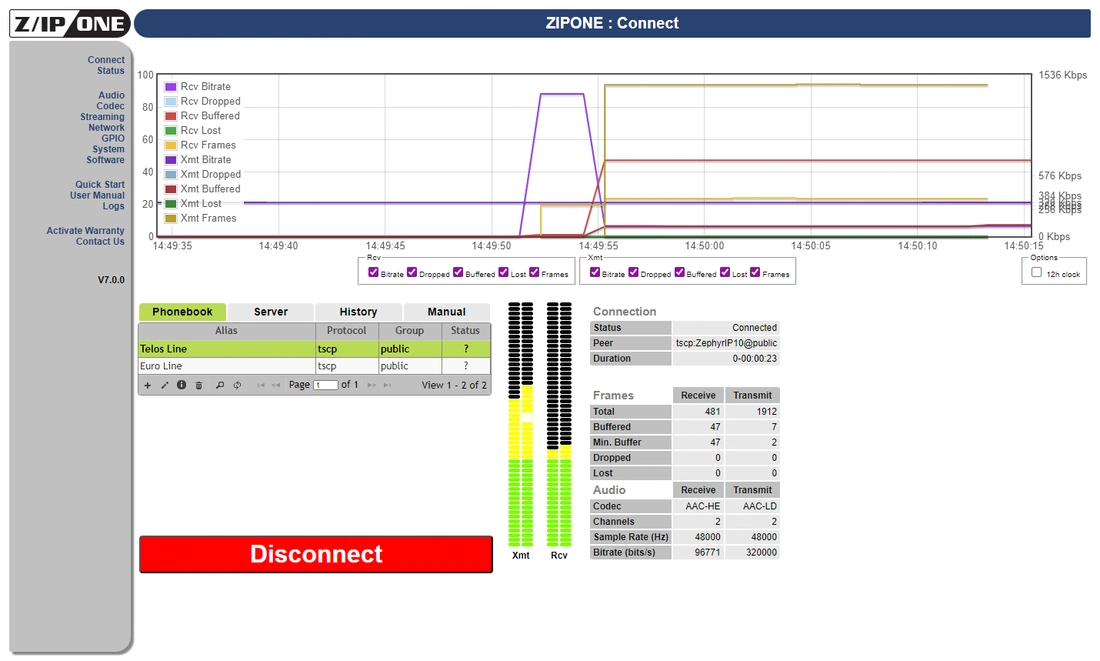Go to last phonebook page icon
Viewport: 1100px width, 661px height.
click(387, 385)
